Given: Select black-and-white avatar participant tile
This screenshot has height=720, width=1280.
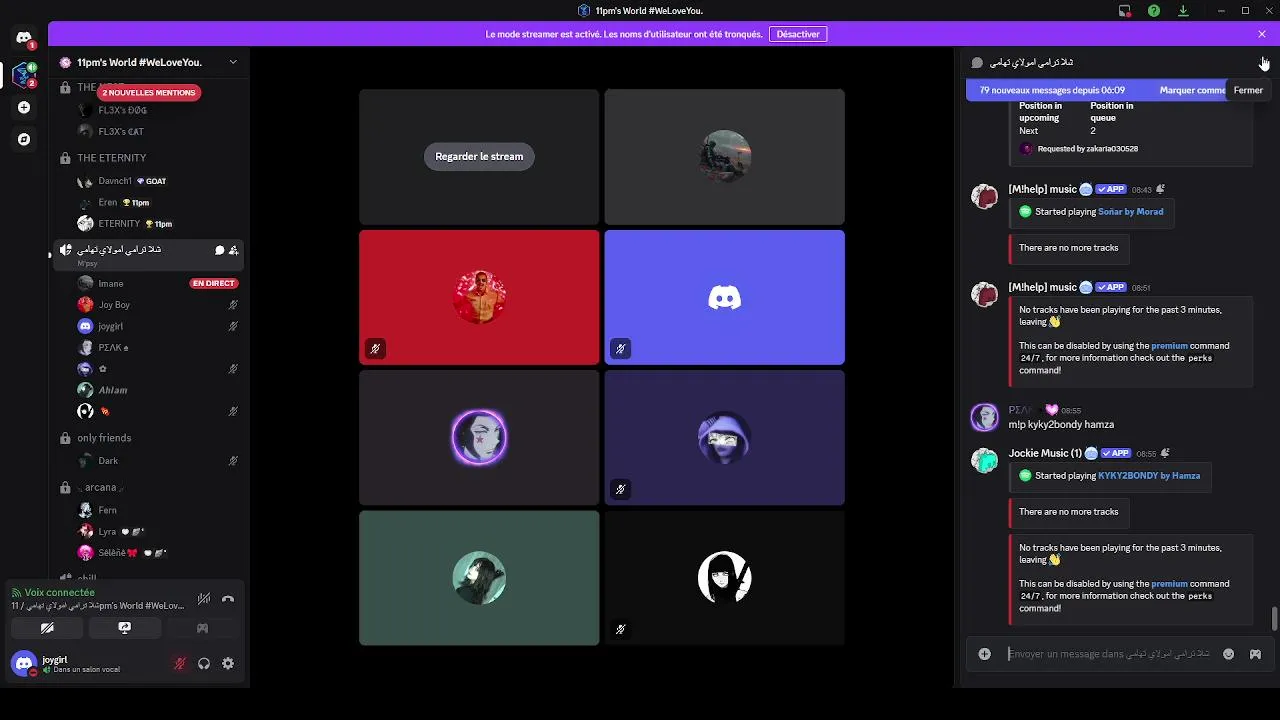Looking at the screenshot, I should click(x=724, y=578).
